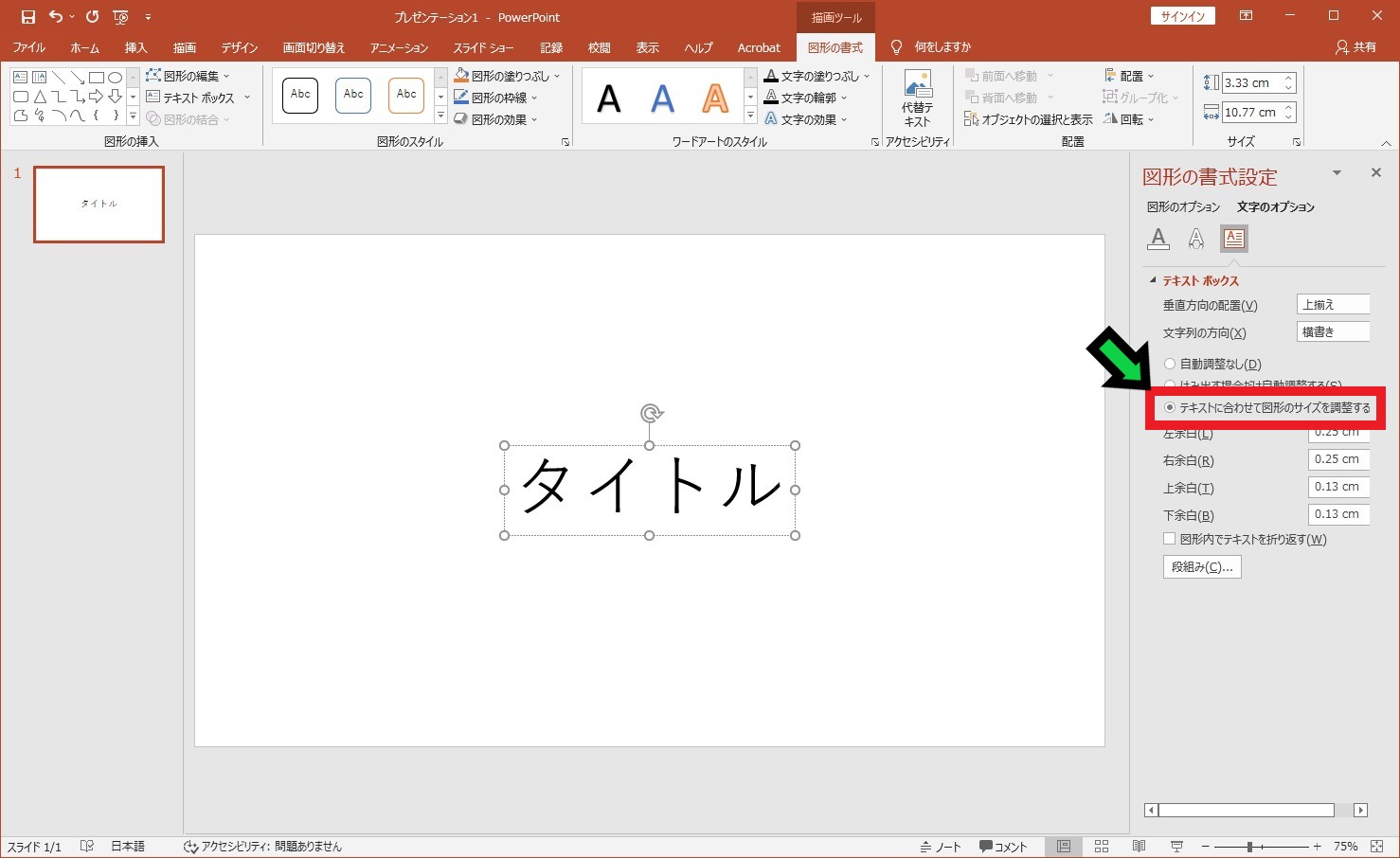Click 右余白 field 0.25 cm
Screen dimensions: 1400x858
click(1338, 459)
